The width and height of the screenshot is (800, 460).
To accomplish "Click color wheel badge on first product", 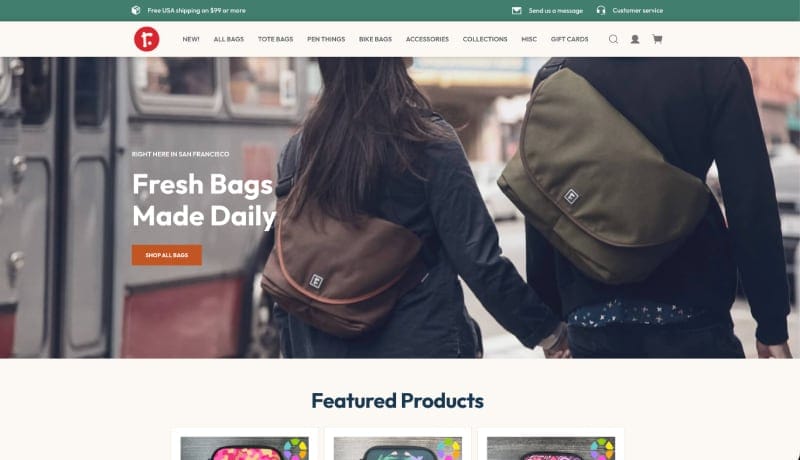I will point(295,449).
